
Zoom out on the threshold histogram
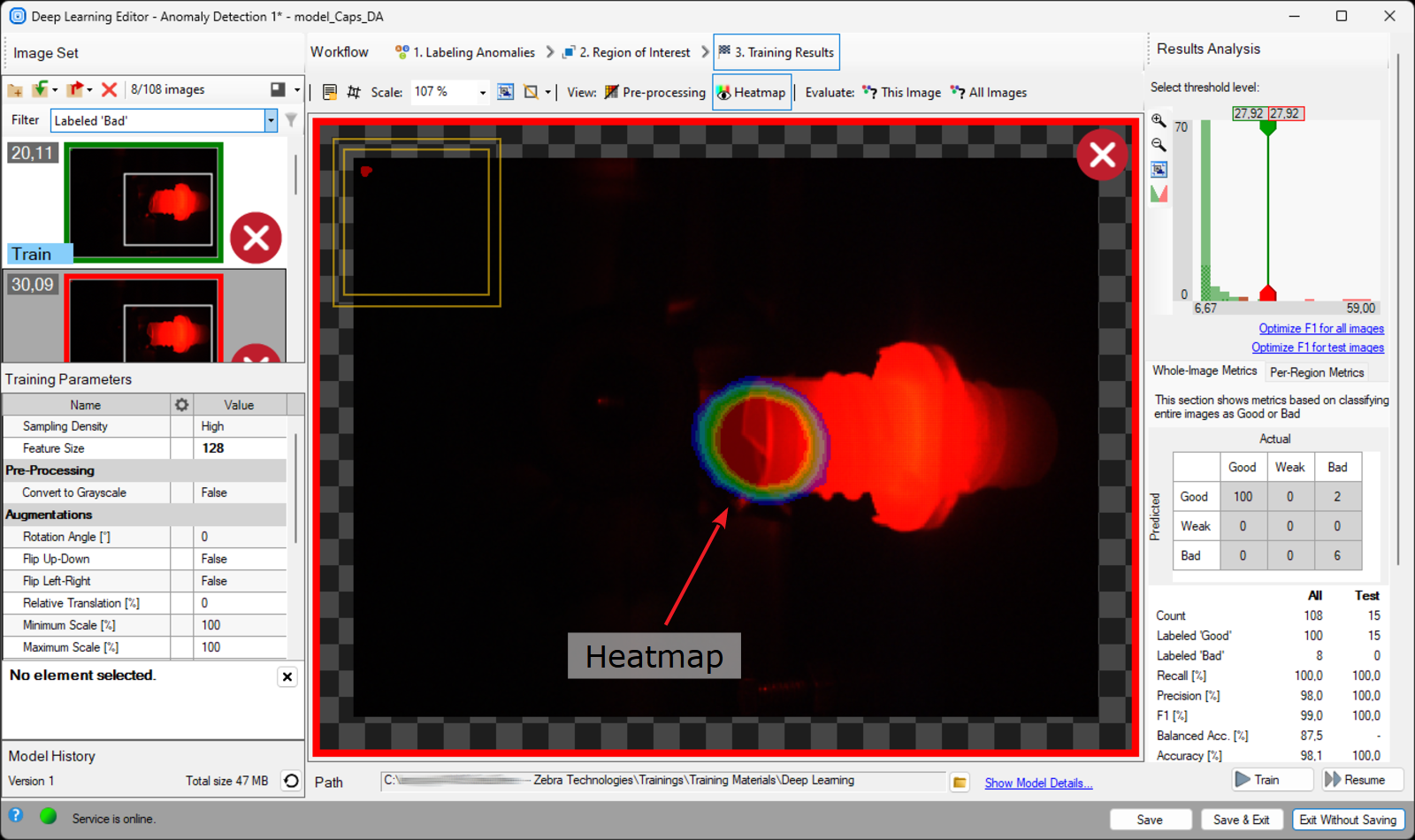[1159, 145]
